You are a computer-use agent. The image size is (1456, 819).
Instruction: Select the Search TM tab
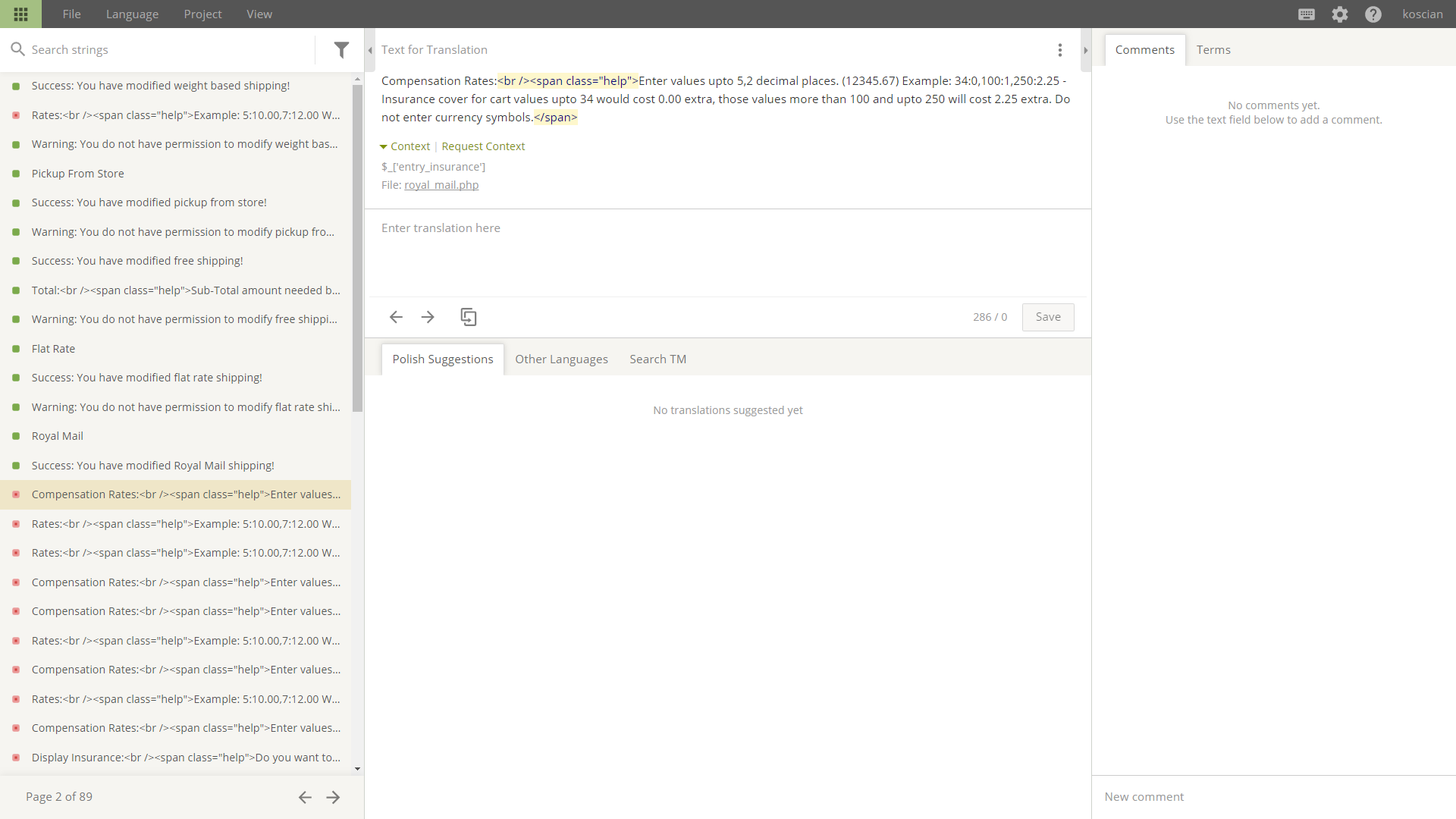click(x=657, y=359)
